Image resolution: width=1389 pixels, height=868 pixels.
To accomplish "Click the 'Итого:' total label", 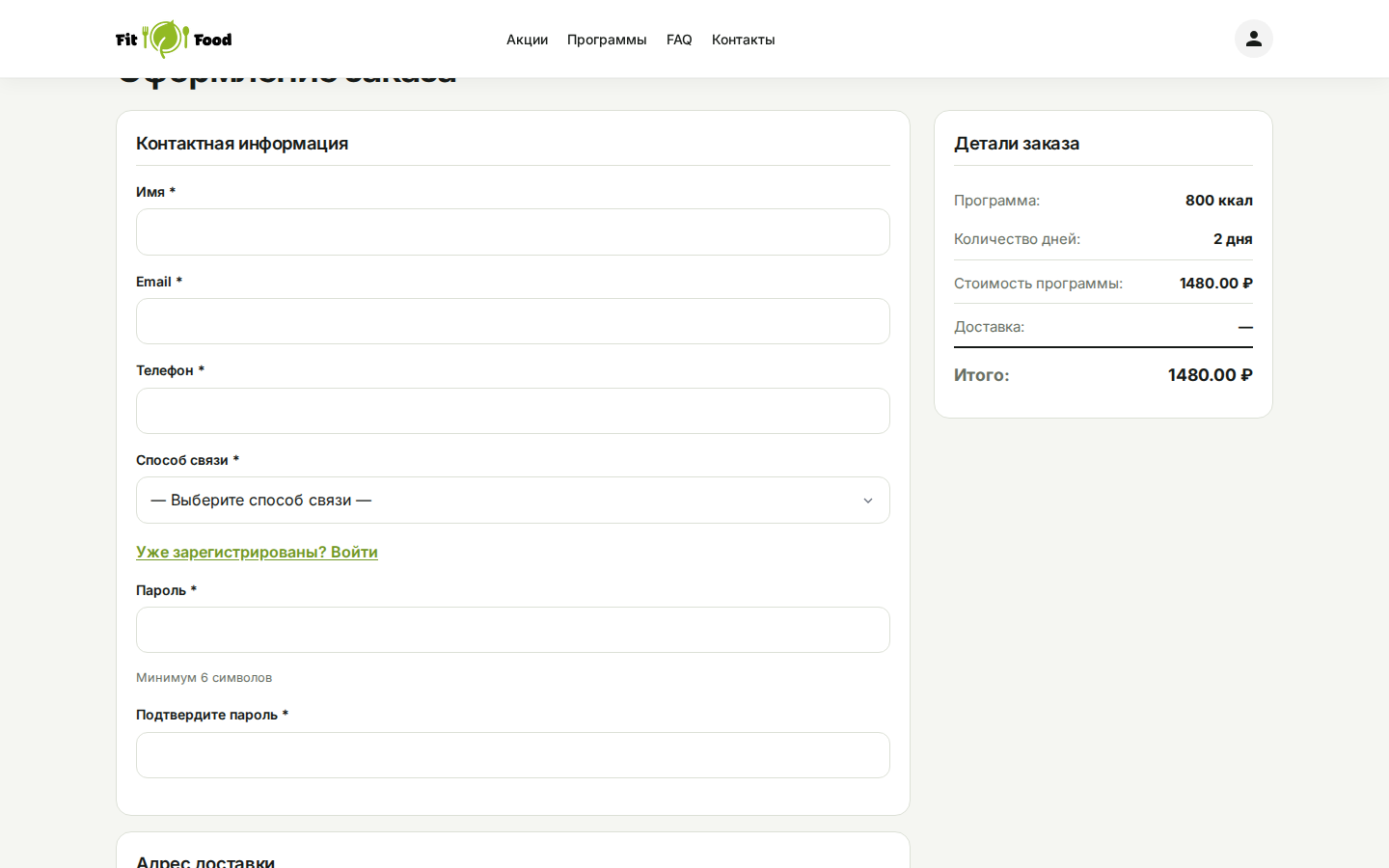I will (x=981, y=375).
